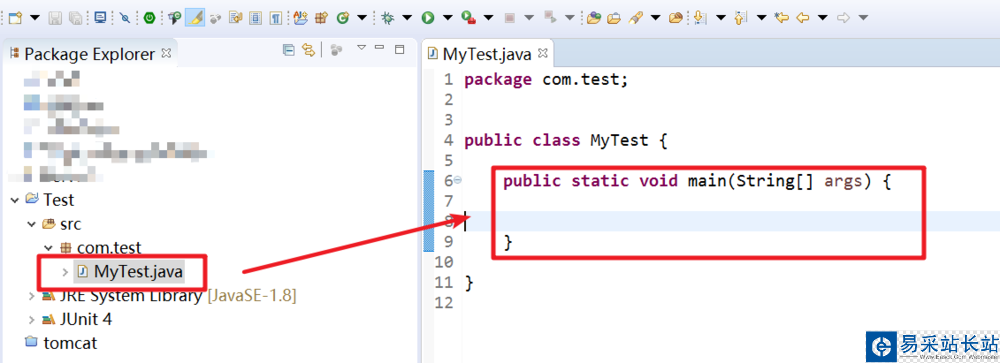The image size is (1000, 363).
Task: Click the Search flashlight icon
Action: [x=635, y=17]
